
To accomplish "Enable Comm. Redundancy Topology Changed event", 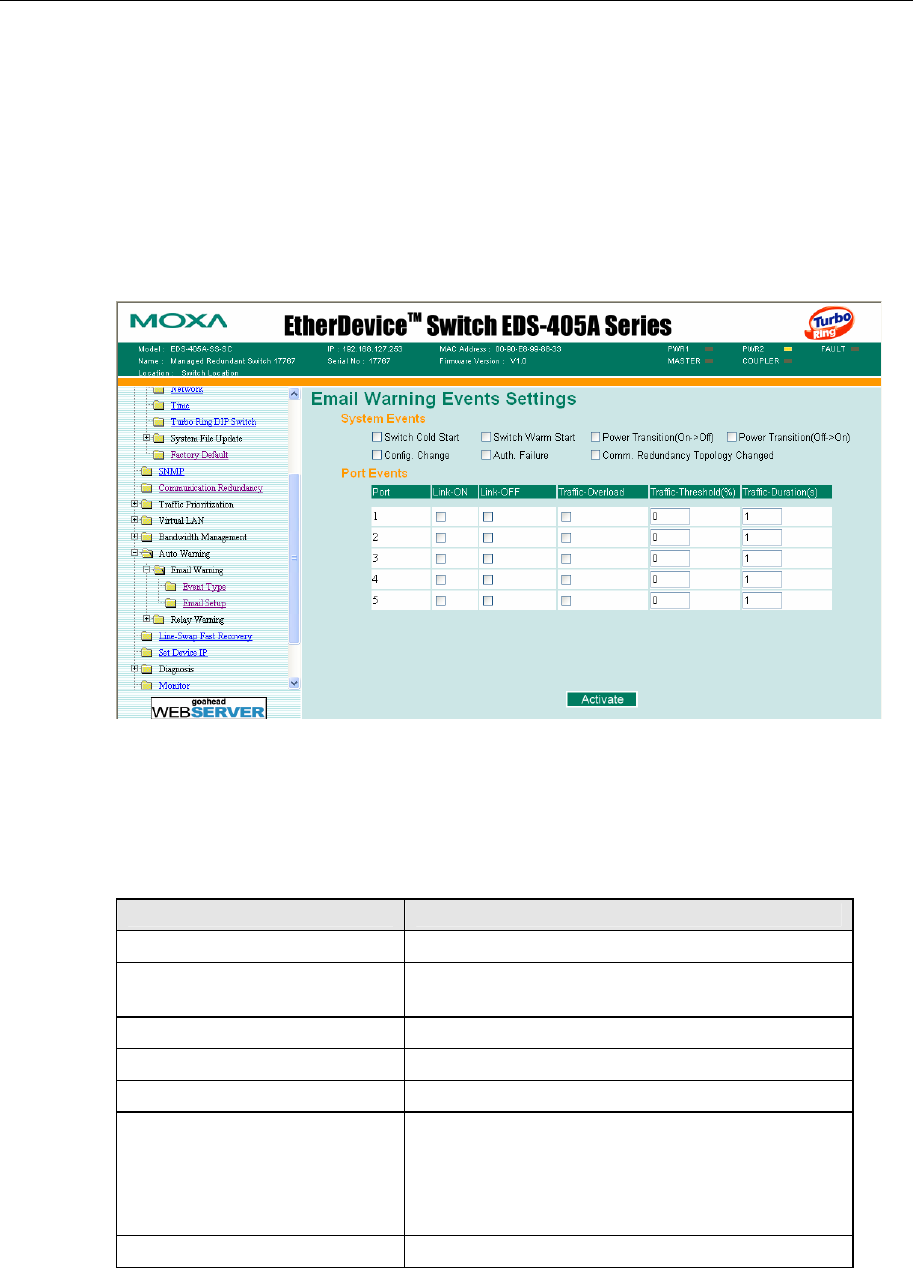I will pos(595,455).
